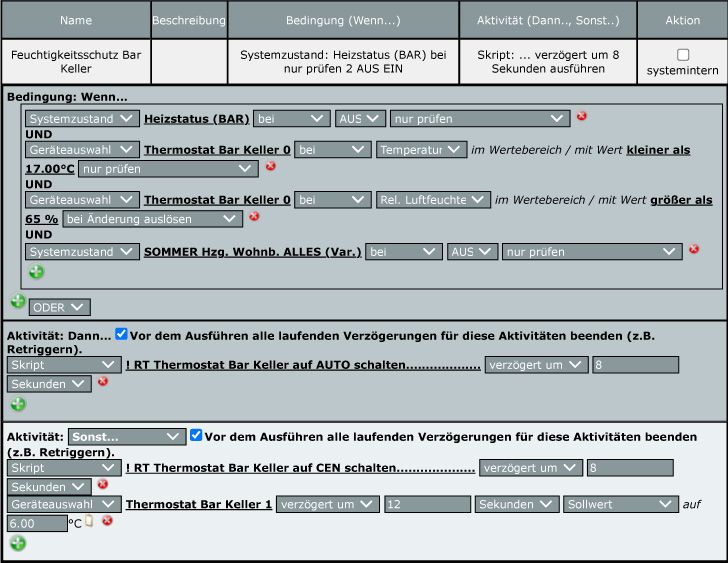Open Thermostat Bar Keller 1 device link
The height and width of the screenshot is (563, 728).
[x=199, y=504]
